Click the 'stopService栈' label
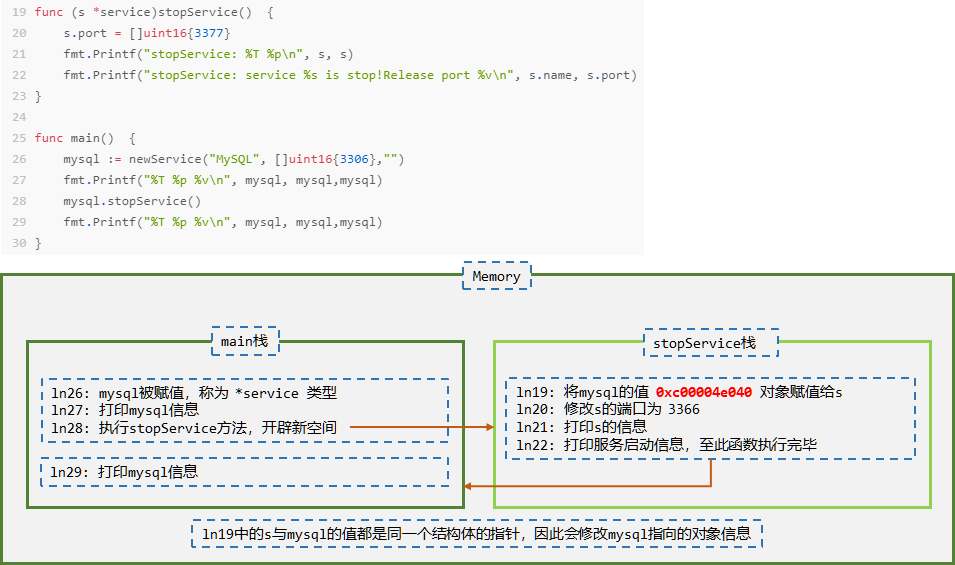The image size is (955, 565). point(711,343)
